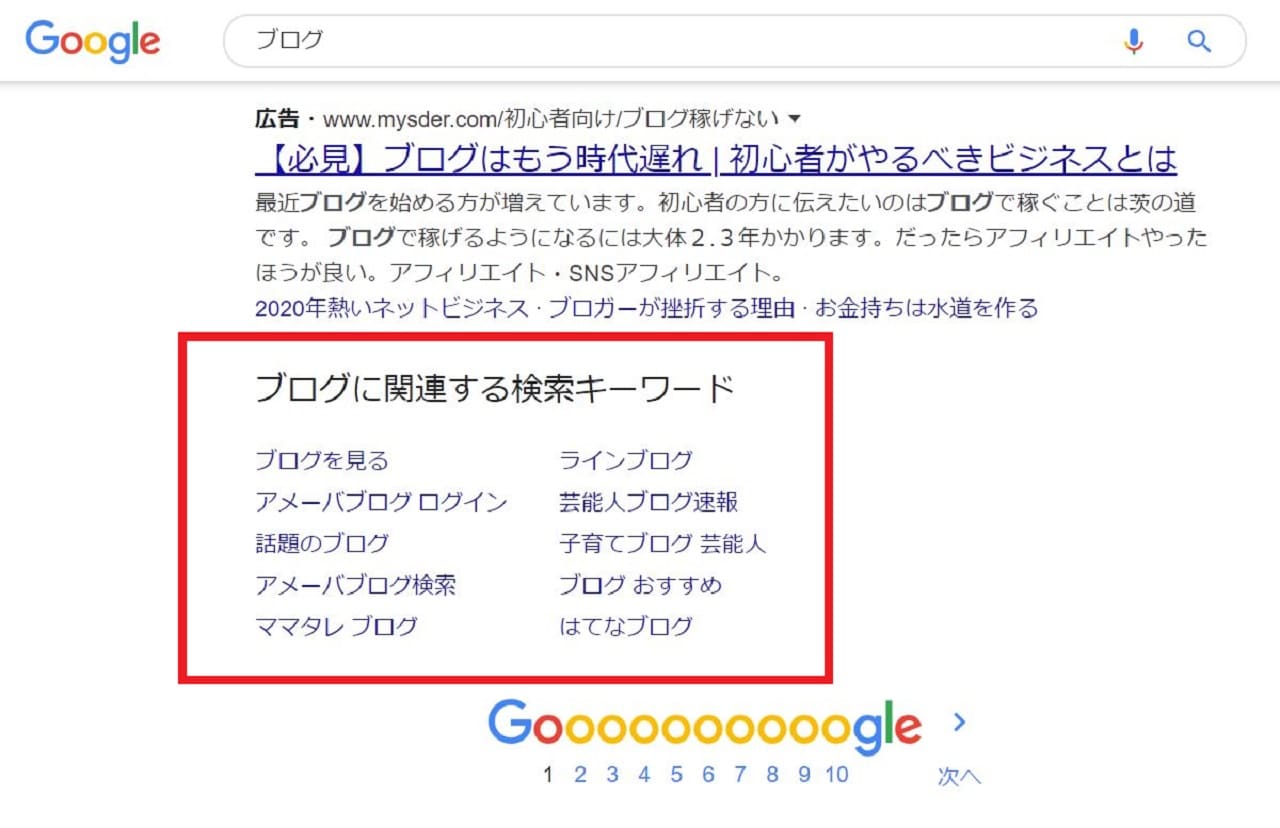
Task: Expand the ad URL dropdown arrow
Action: tap(795, 119)
